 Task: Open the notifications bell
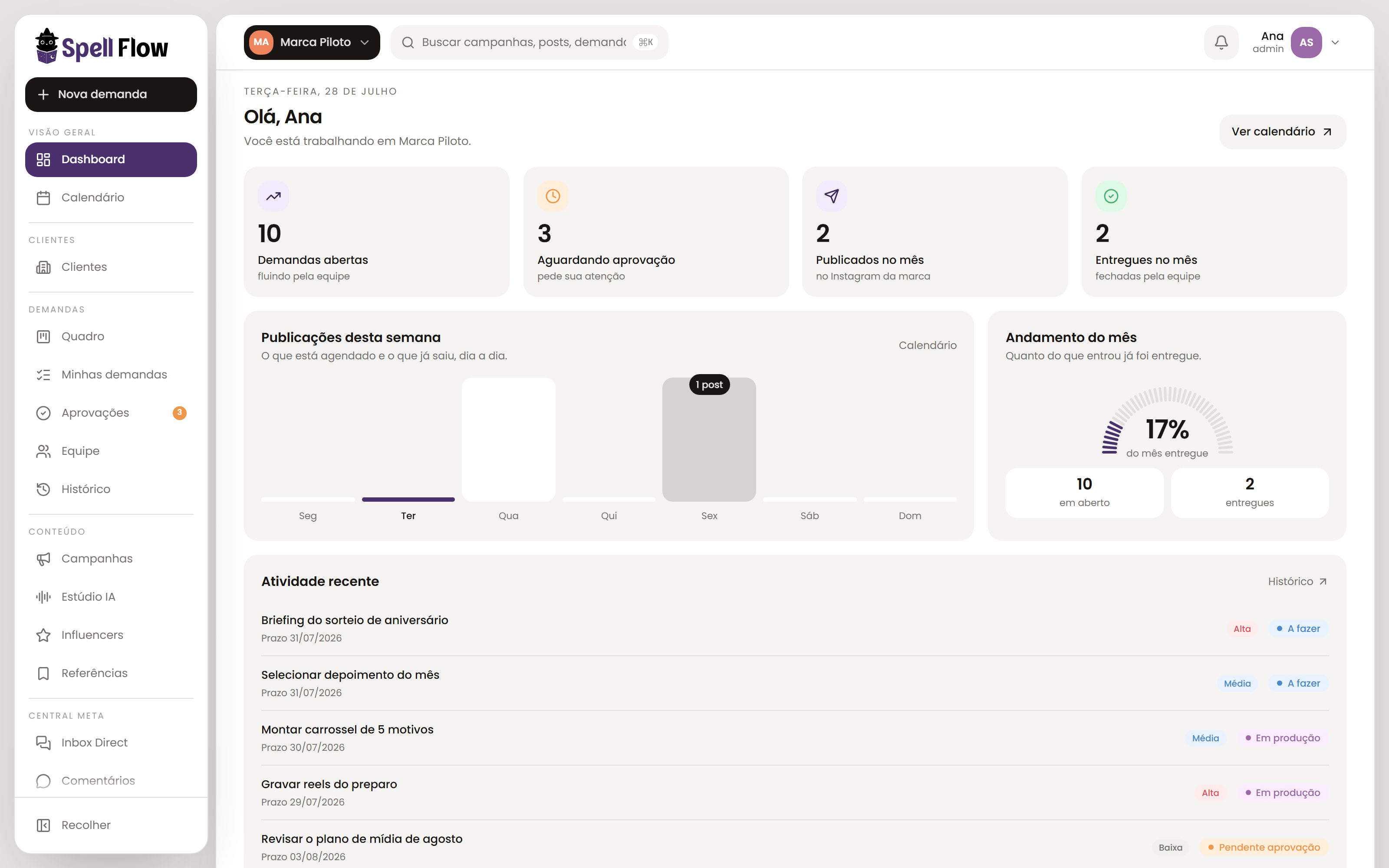(x=1221, y=43)
